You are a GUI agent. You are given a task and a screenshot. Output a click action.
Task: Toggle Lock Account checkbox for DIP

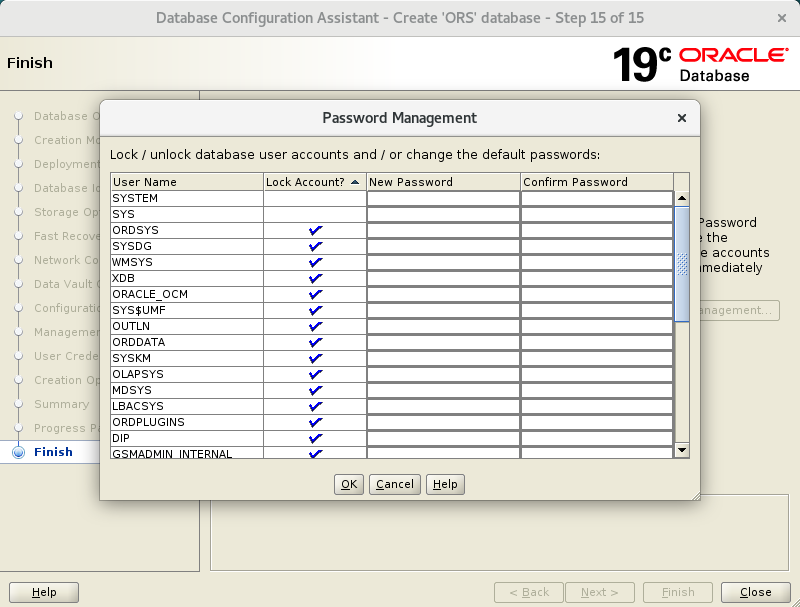point(315,438)
